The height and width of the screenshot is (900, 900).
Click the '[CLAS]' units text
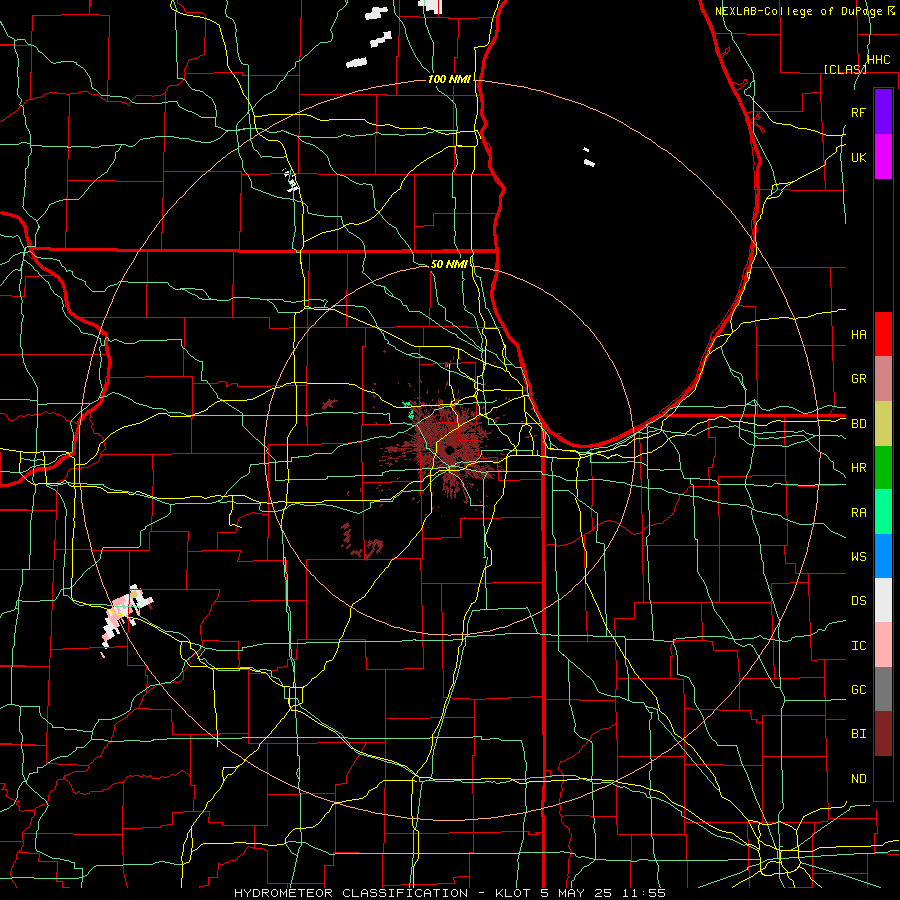point(845,69)
